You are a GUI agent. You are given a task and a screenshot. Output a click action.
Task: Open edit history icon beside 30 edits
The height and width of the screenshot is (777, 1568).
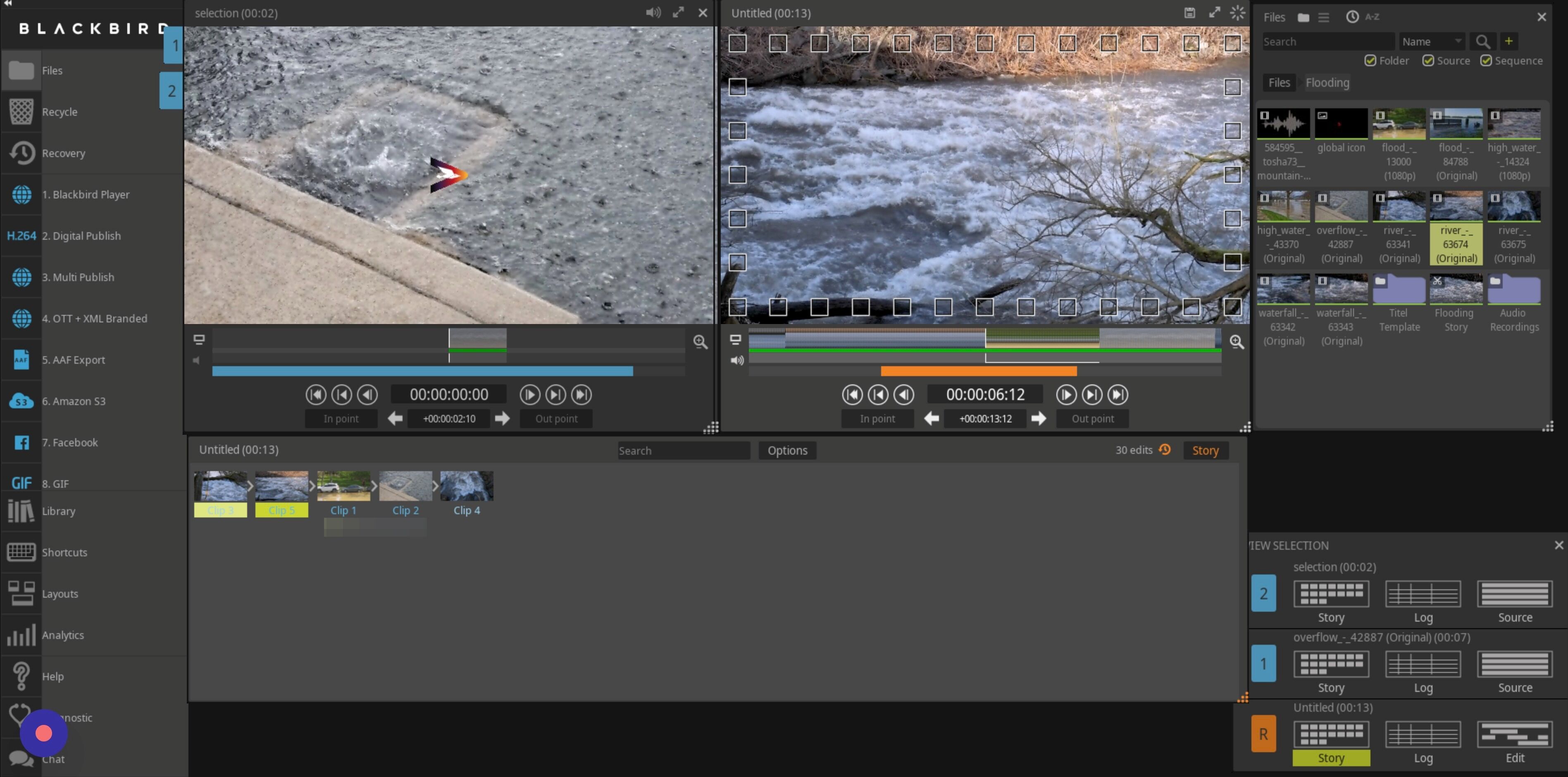tap(1165, 449)
